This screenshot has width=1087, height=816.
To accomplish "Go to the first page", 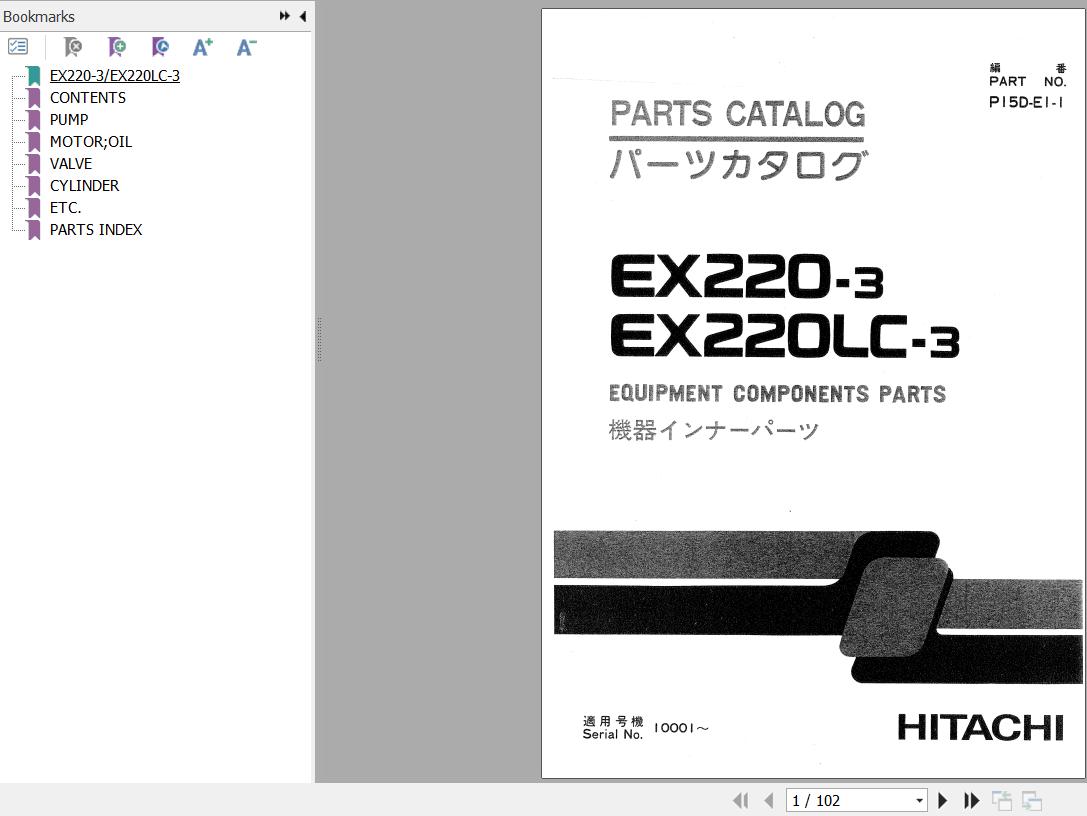I will pos(740,801).
